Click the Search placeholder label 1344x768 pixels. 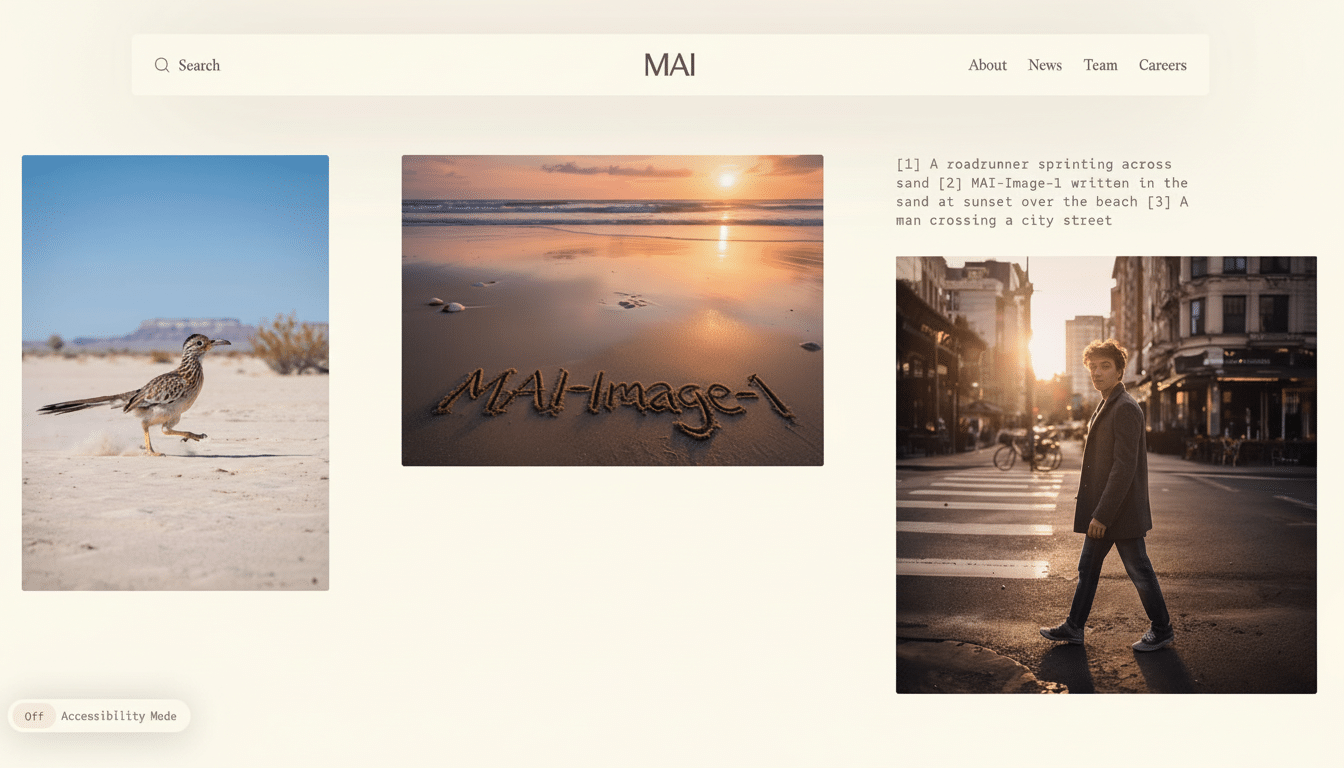[199, 64]
